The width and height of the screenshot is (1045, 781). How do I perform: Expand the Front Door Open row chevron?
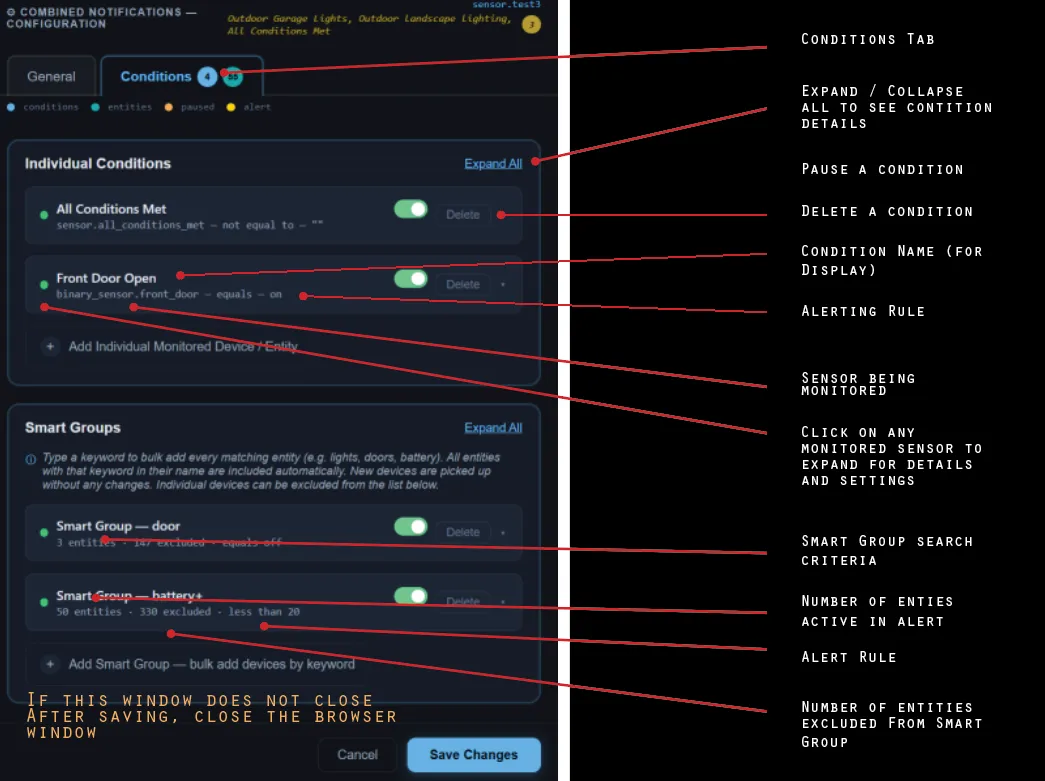pyautogui.click(x=503, y=285)
